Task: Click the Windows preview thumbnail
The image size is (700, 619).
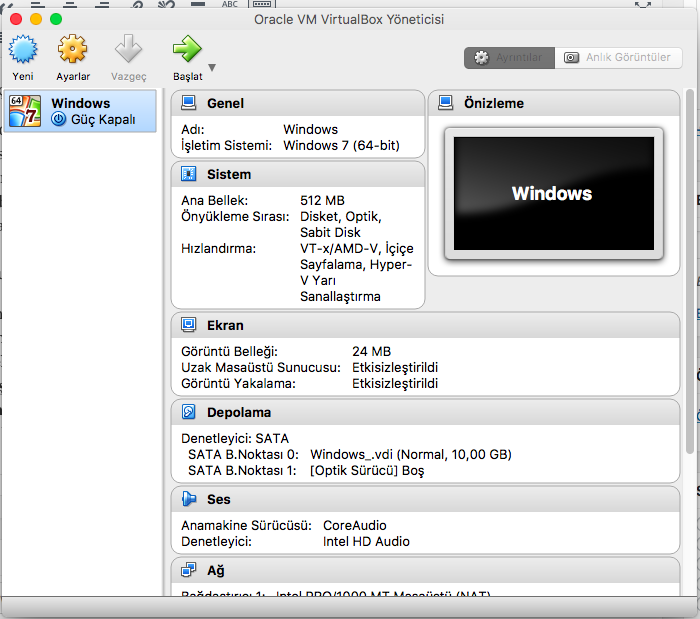Action: [554, 194]
